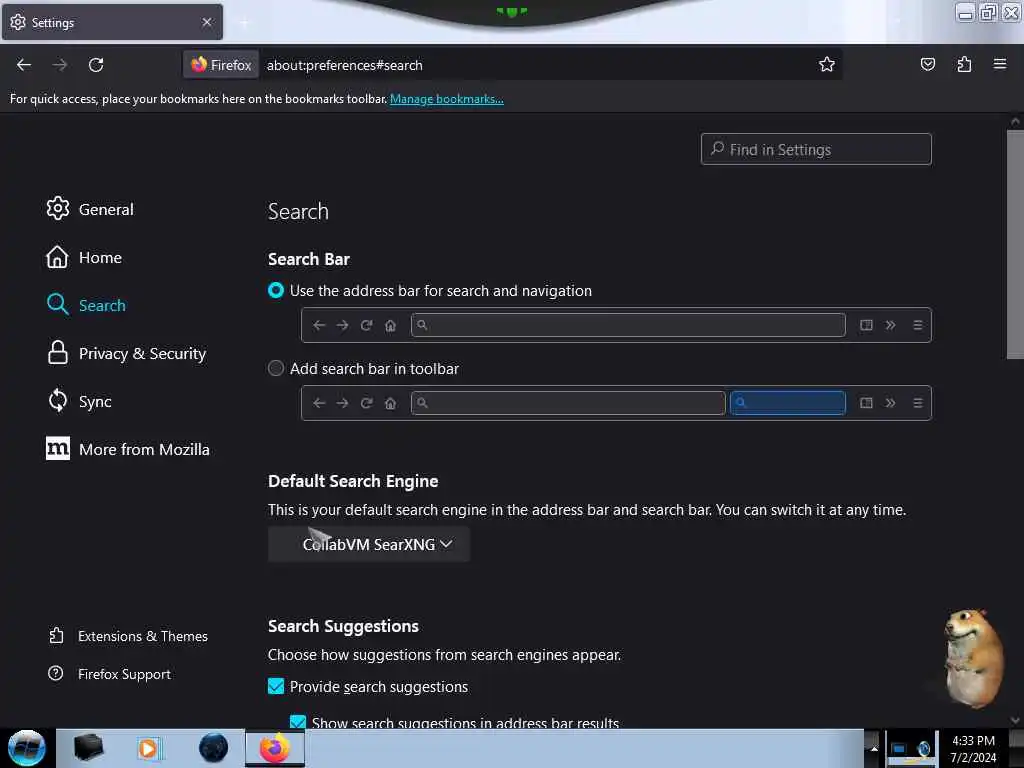Click the question mark icon beside Firefox Support
Image resolution: width=1024 pixels, height=768 pixels.
(x=56, y=673)
